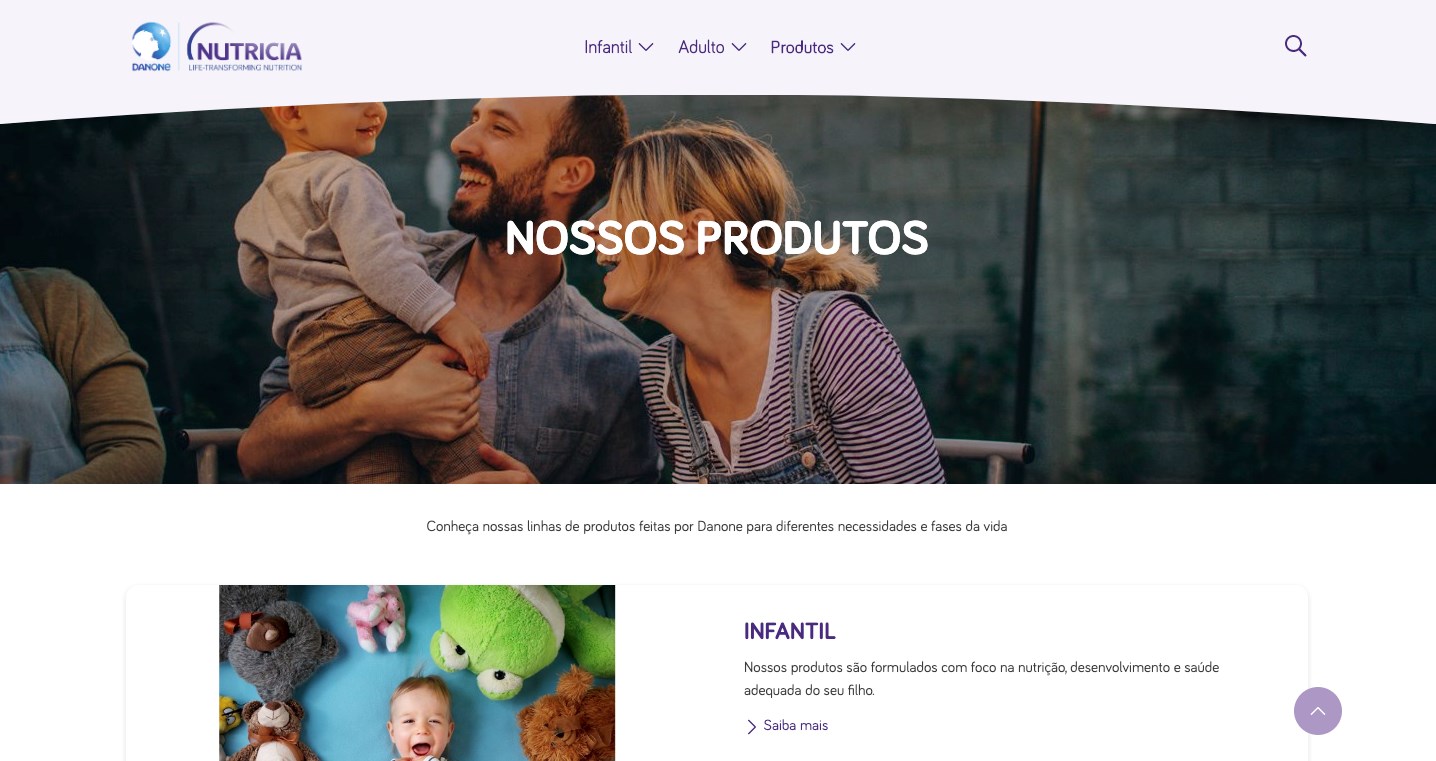Image resolution: width=1436 pixels, height=761 pixels.
Task: Expand the chevron next to Adulto
Action: (739, 47)
